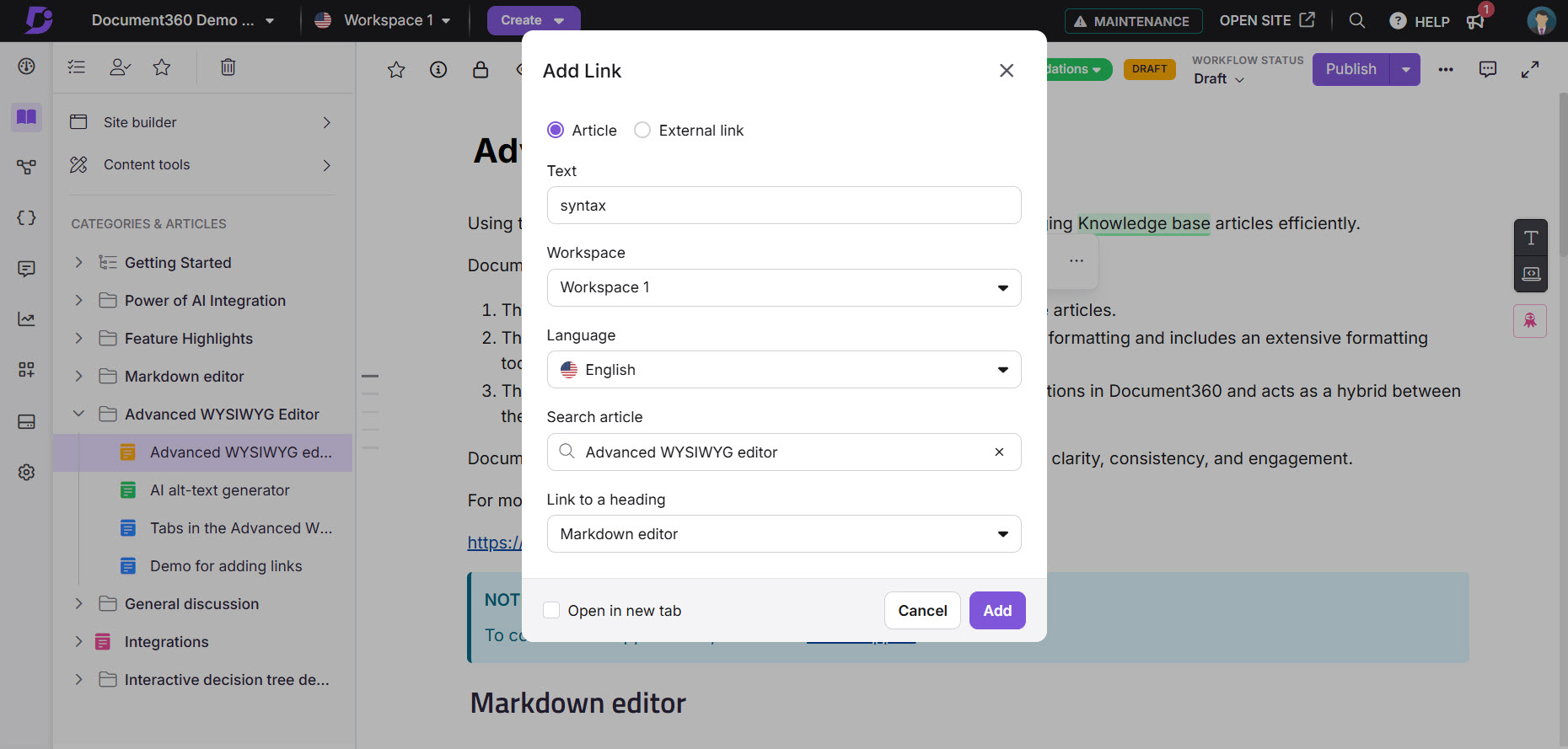Open the Analytics chart icon

pyautogui.click(x=26, y=318)
